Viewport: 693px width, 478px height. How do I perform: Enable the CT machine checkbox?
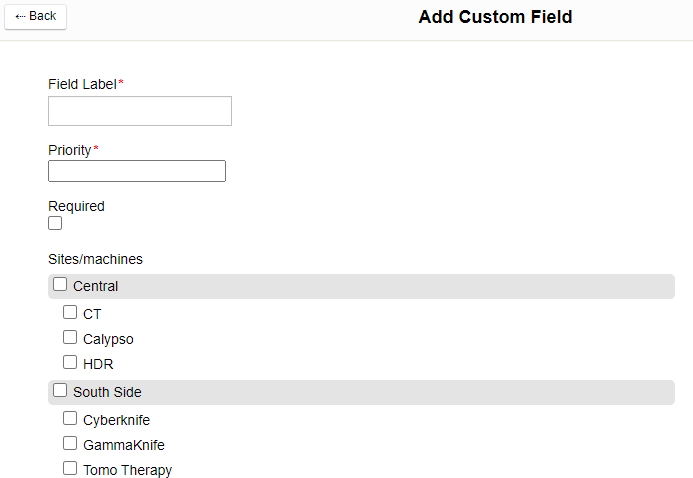tap(70, 312)
